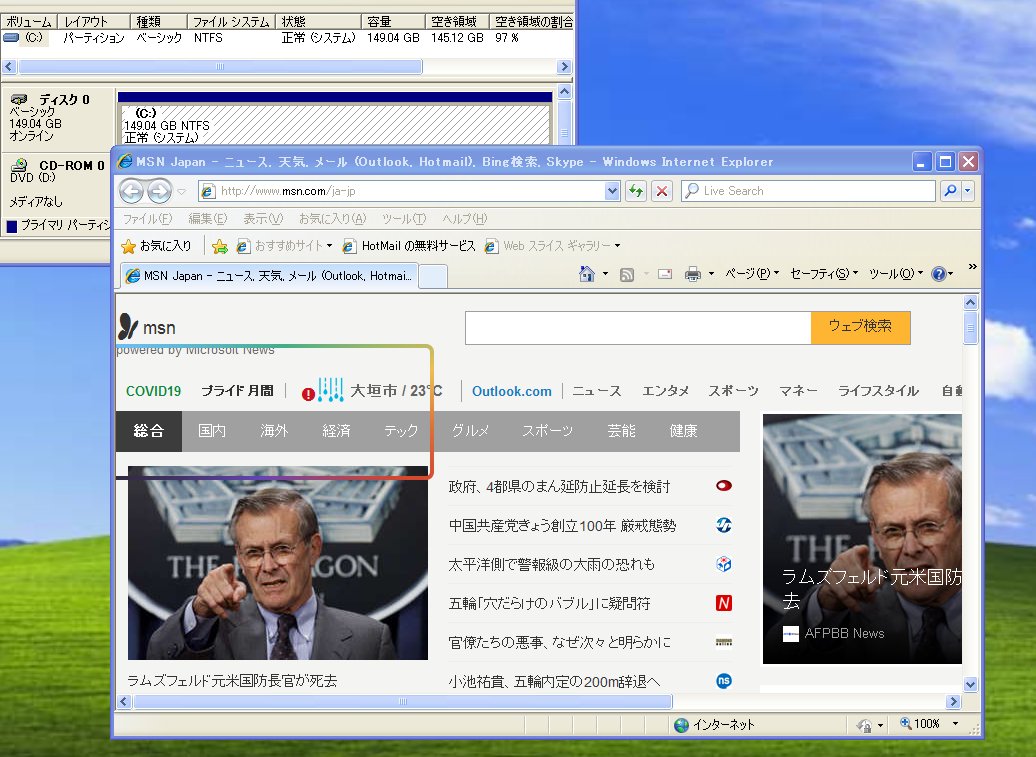
Task: Expand Web スライス ギャラリー dropdown
Action: click(x=617, y=246)
